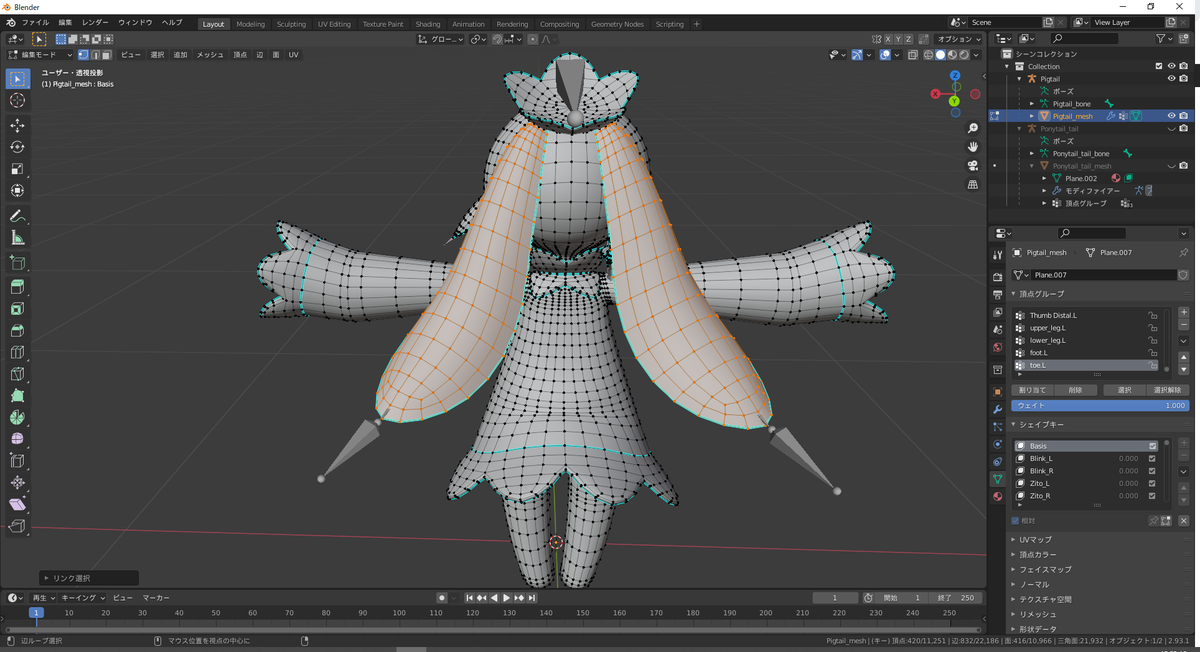Select the Extrude Region tool
The image size is (1200, 652).
(17, 287)
